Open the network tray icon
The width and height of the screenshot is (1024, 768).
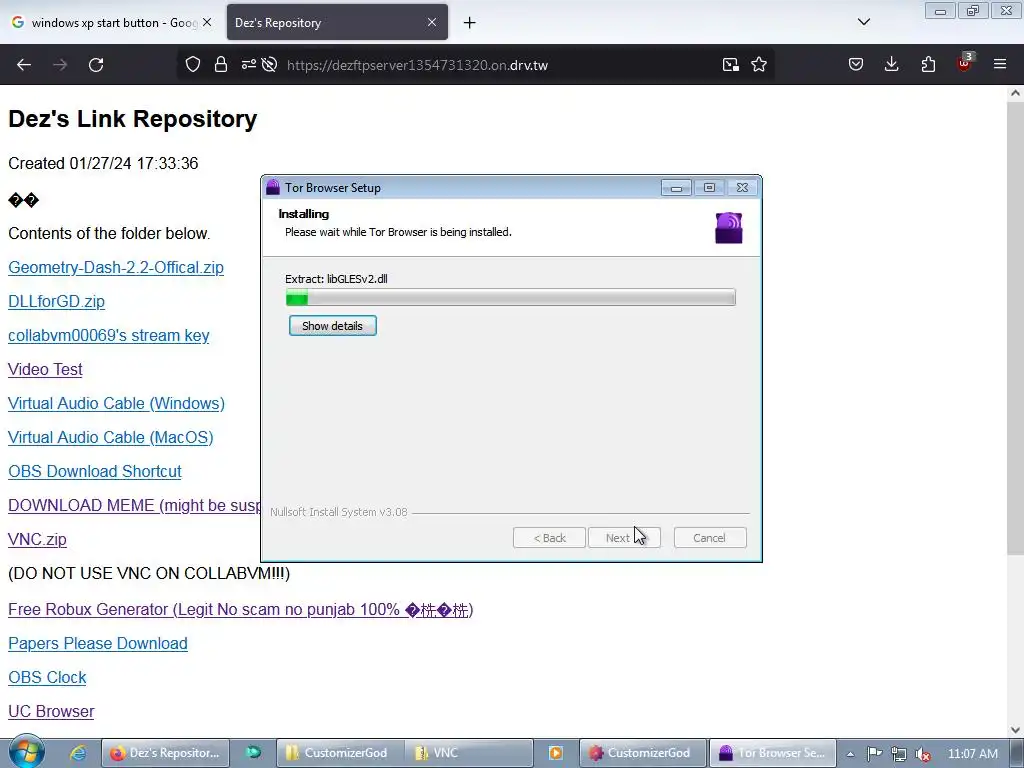pyautogui.click(x=899, y=754)
